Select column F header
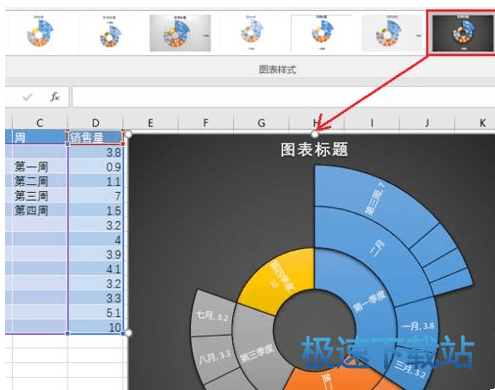Screen dimensions: 495x390 pos(206,123)
